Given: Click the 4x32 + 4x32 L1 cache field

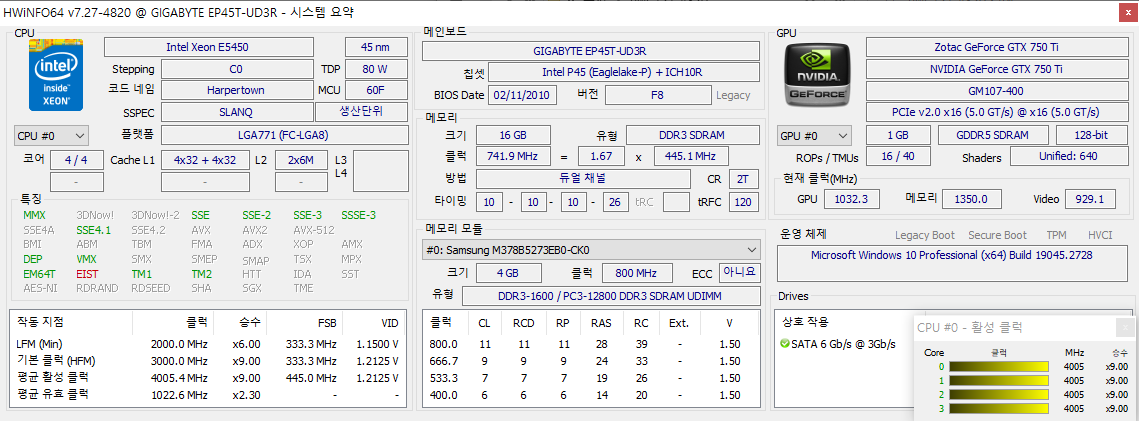Looking at the screenshot, I should coord(205,160).
